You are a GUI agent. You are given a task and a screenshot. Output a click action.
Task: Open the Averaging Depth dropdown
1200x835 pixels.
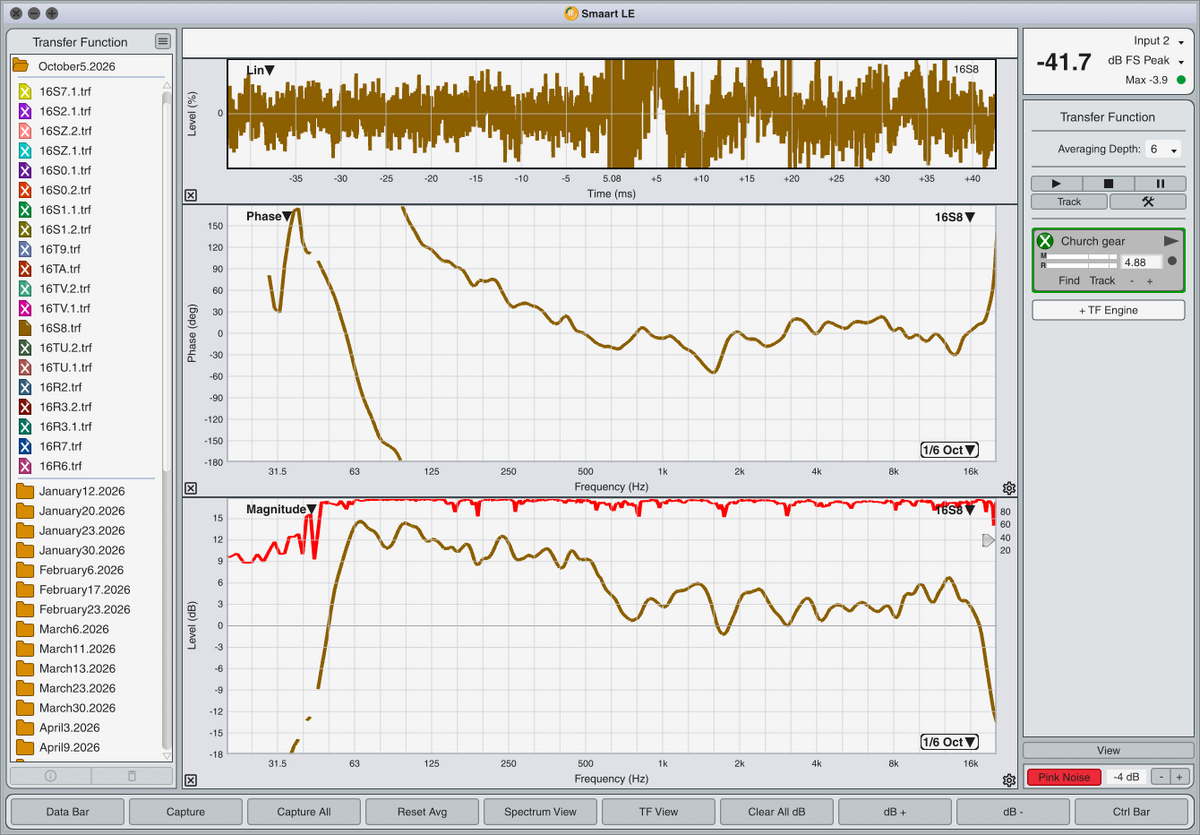point(1164,149)
